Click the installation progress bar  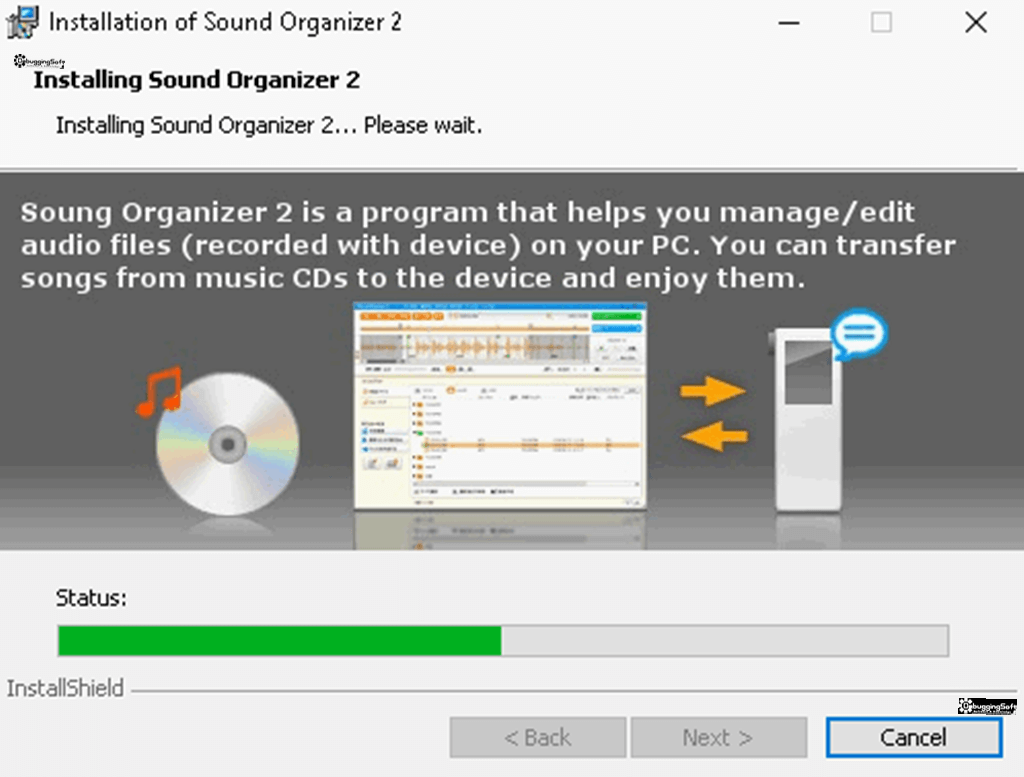coord(503,641)
